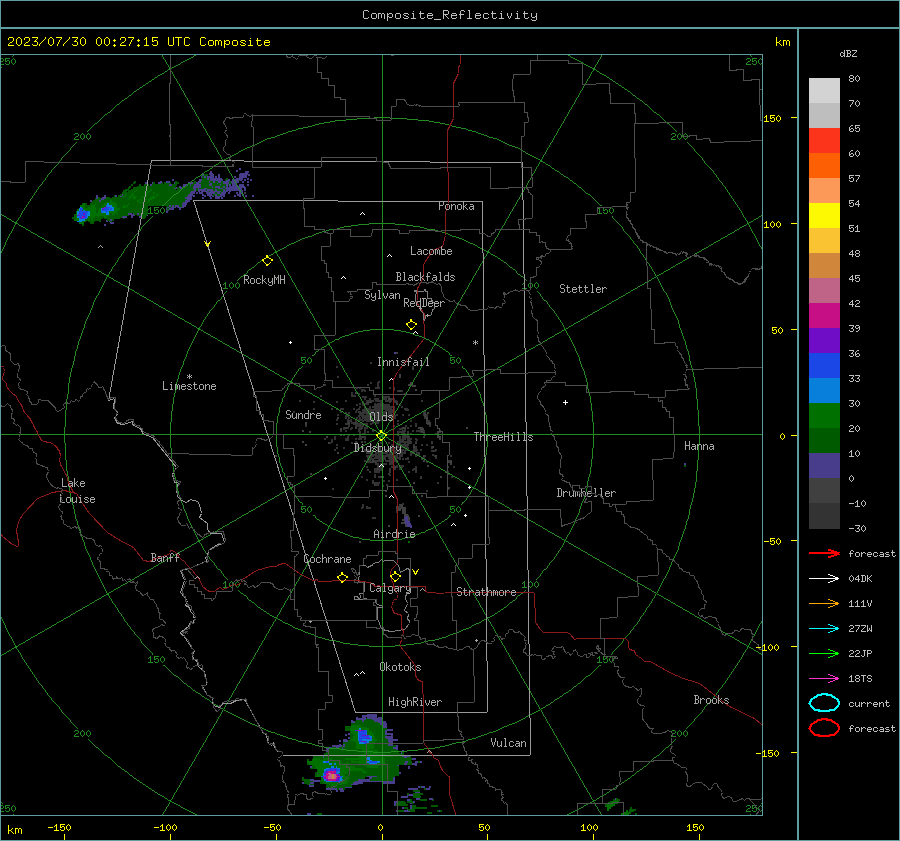Click the HighRiver label
The height and width of the screenshot is (841, 900).
[x=415, y=702]
